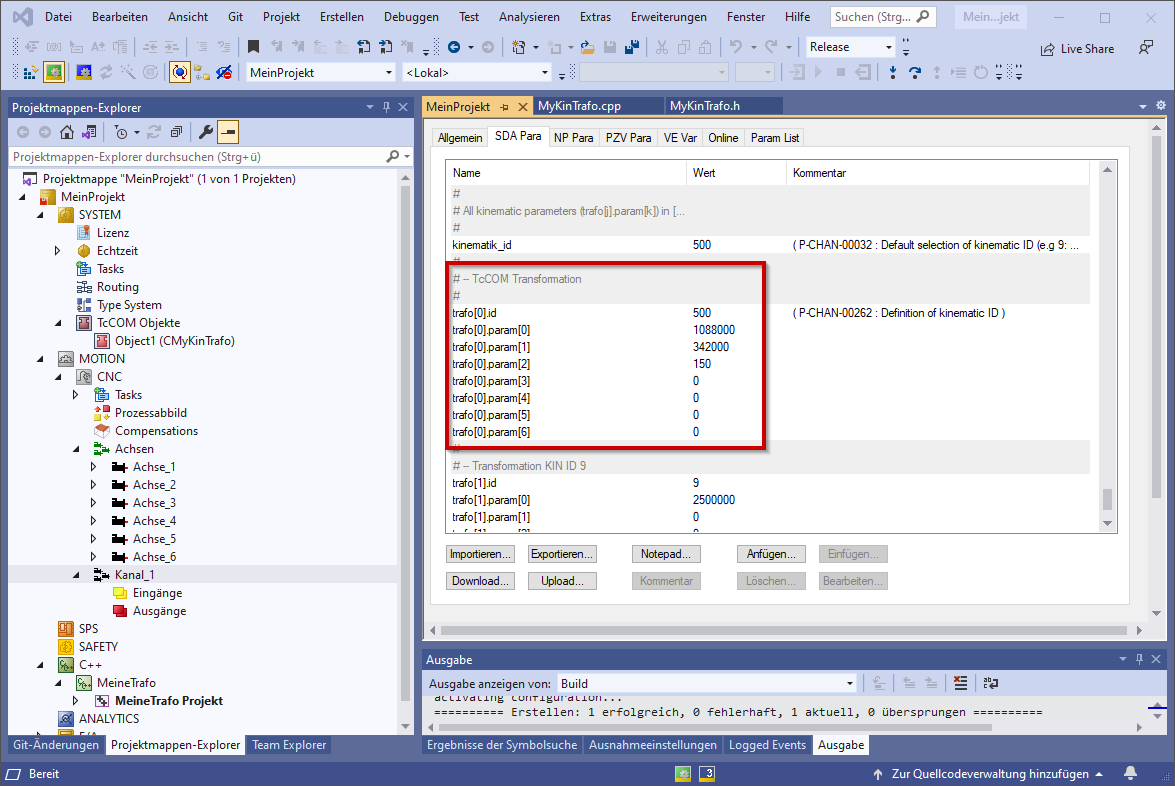Click the crossed-out eye icon in the TwinCAT toolbar
The width and height of the screenshot is (1175, 786).
224,73
